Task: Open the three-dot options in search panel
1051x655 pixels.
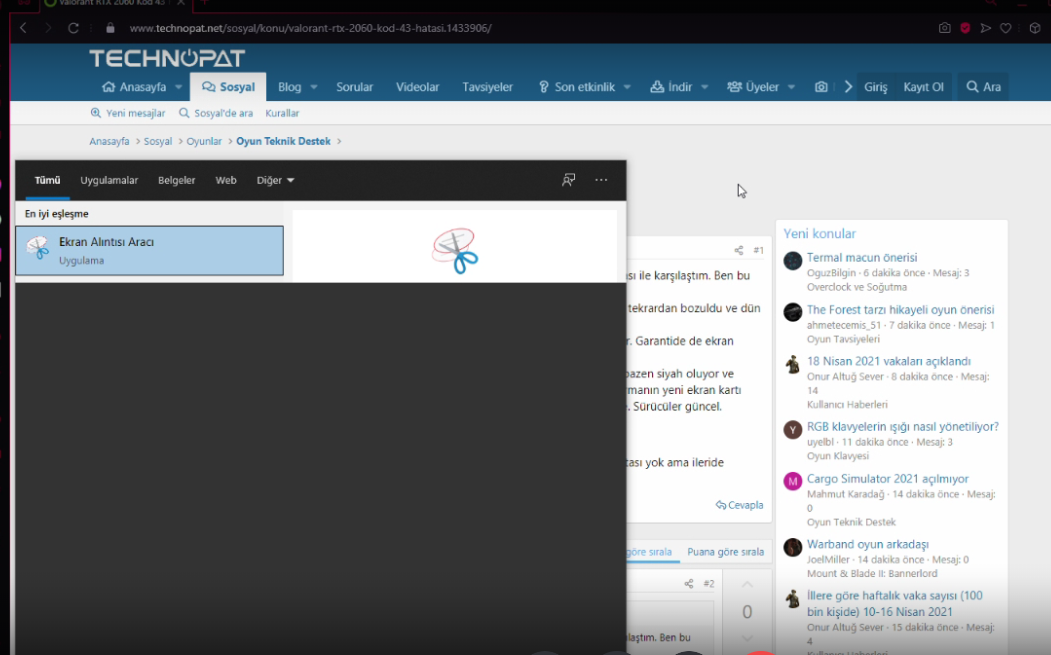Action: click(x=601, y=180)
